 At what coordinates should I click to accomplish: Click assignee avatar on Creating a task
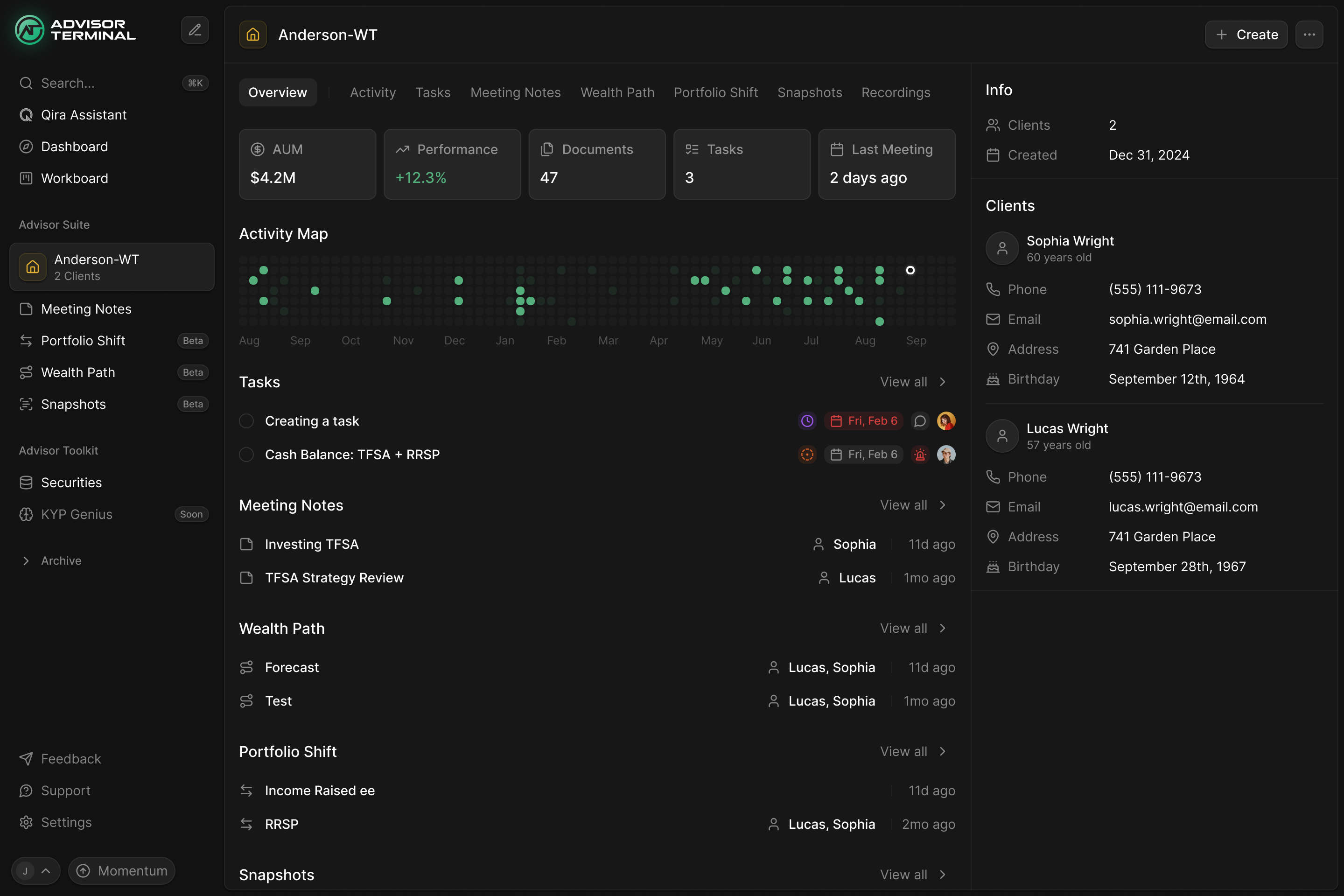[946, 421]
